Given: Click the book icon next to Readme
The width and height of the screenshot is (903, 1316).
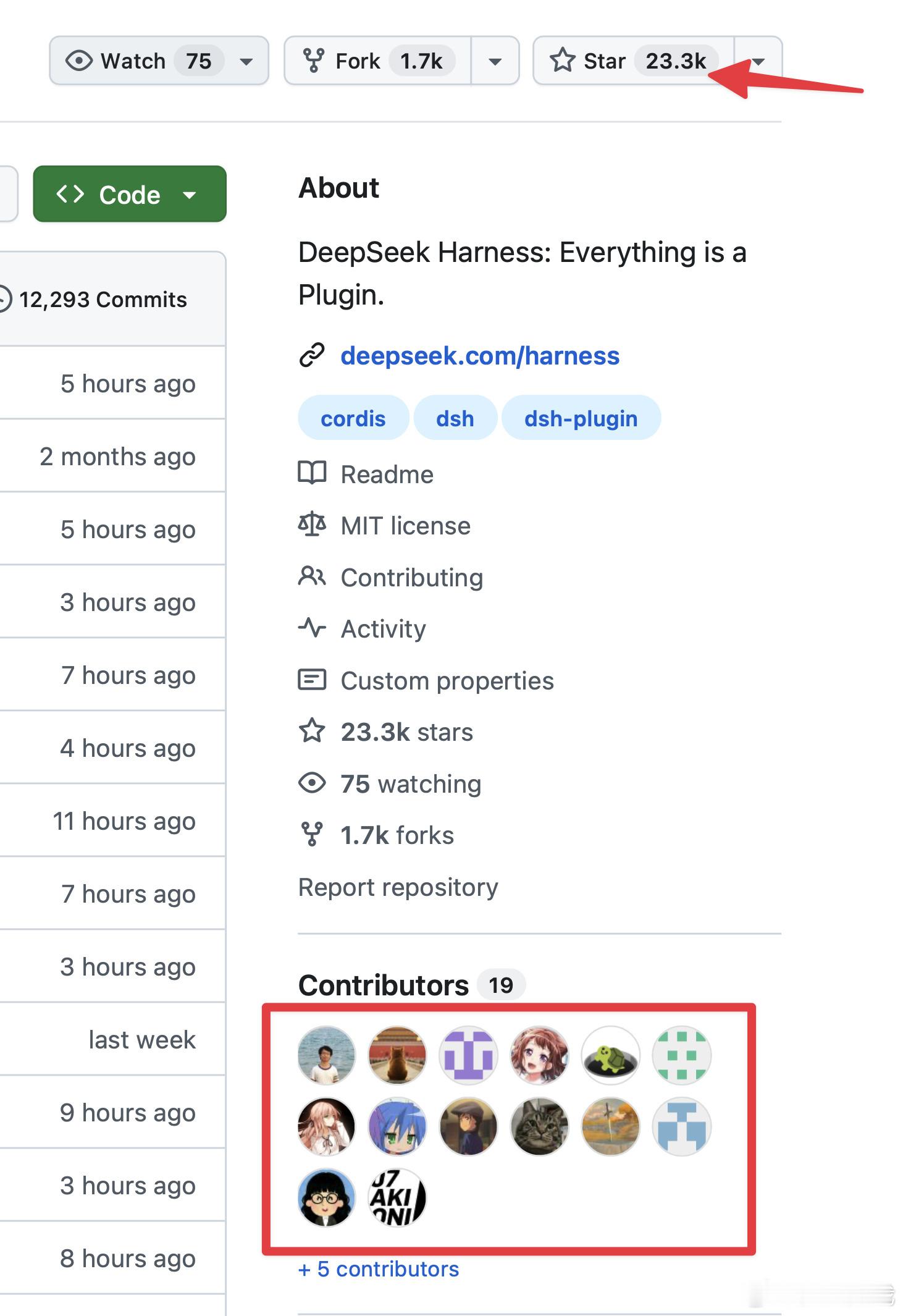Looking at the screenshot, I should tap(312, 473).
